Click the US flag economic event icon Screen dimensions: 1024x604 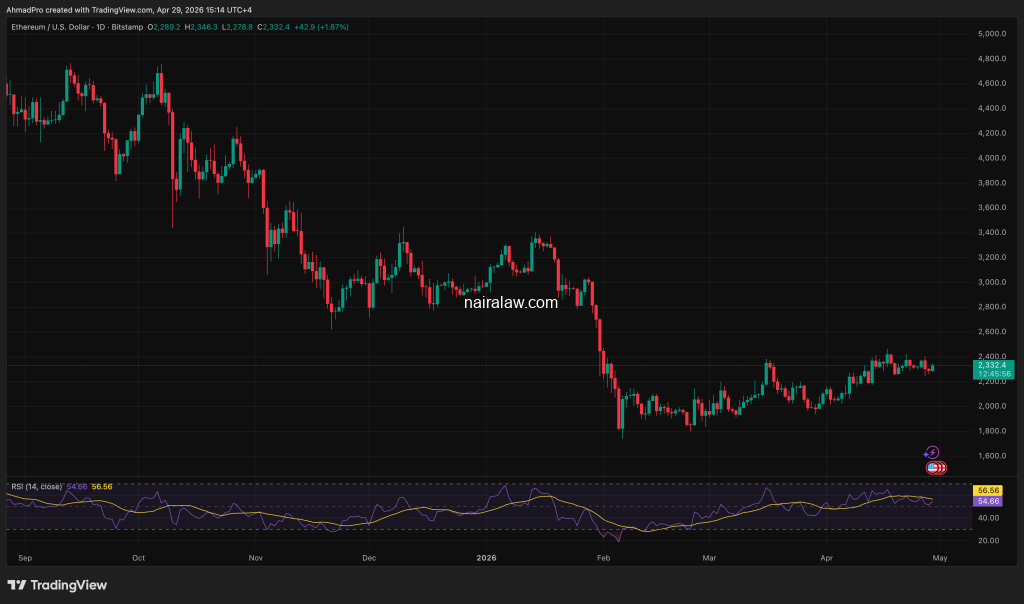(x=933, y=467)
